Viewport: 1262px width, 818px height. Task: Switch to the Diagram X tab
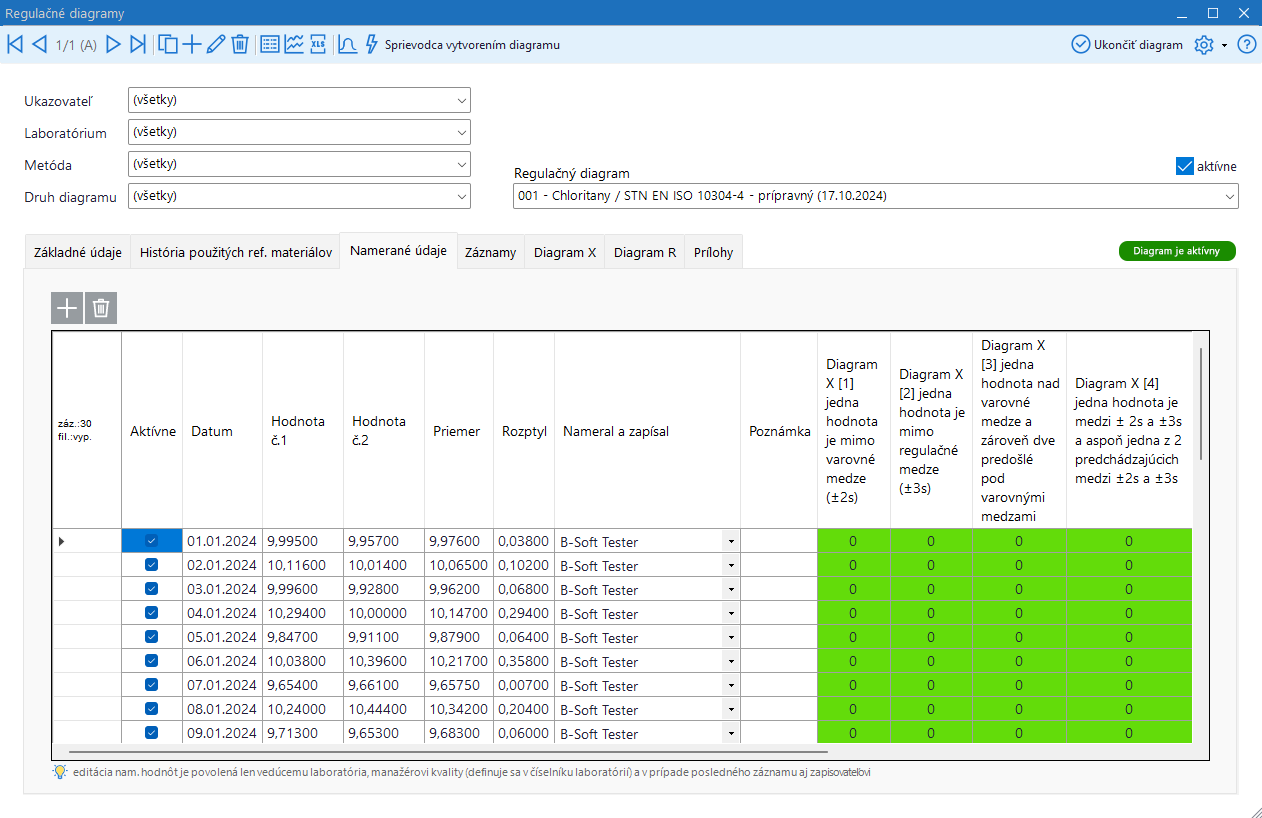[564, 253]
